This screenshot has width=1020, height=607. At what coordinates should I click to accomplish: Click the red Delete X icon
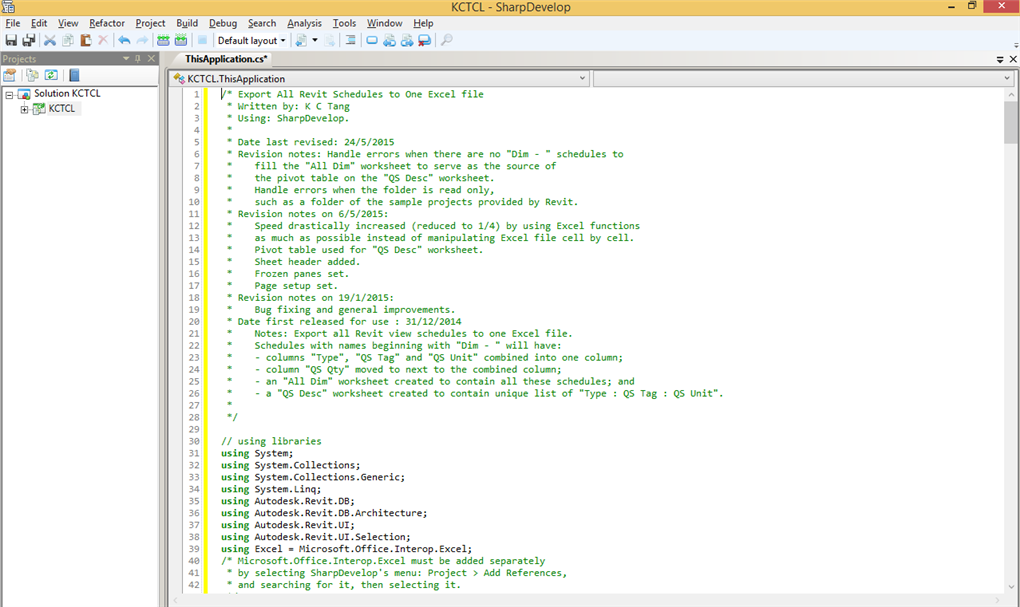103,40
